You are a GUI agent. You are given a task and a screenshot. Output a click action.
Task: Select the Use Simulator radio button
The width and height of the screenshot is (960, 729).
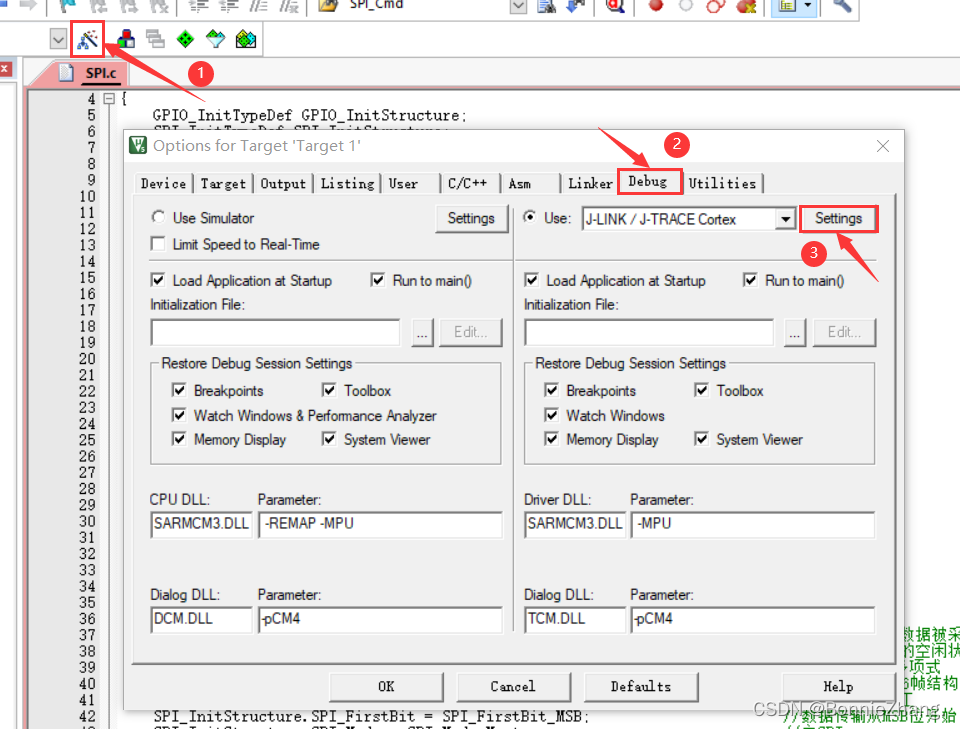pyautogui.click(x=159, y=217)
